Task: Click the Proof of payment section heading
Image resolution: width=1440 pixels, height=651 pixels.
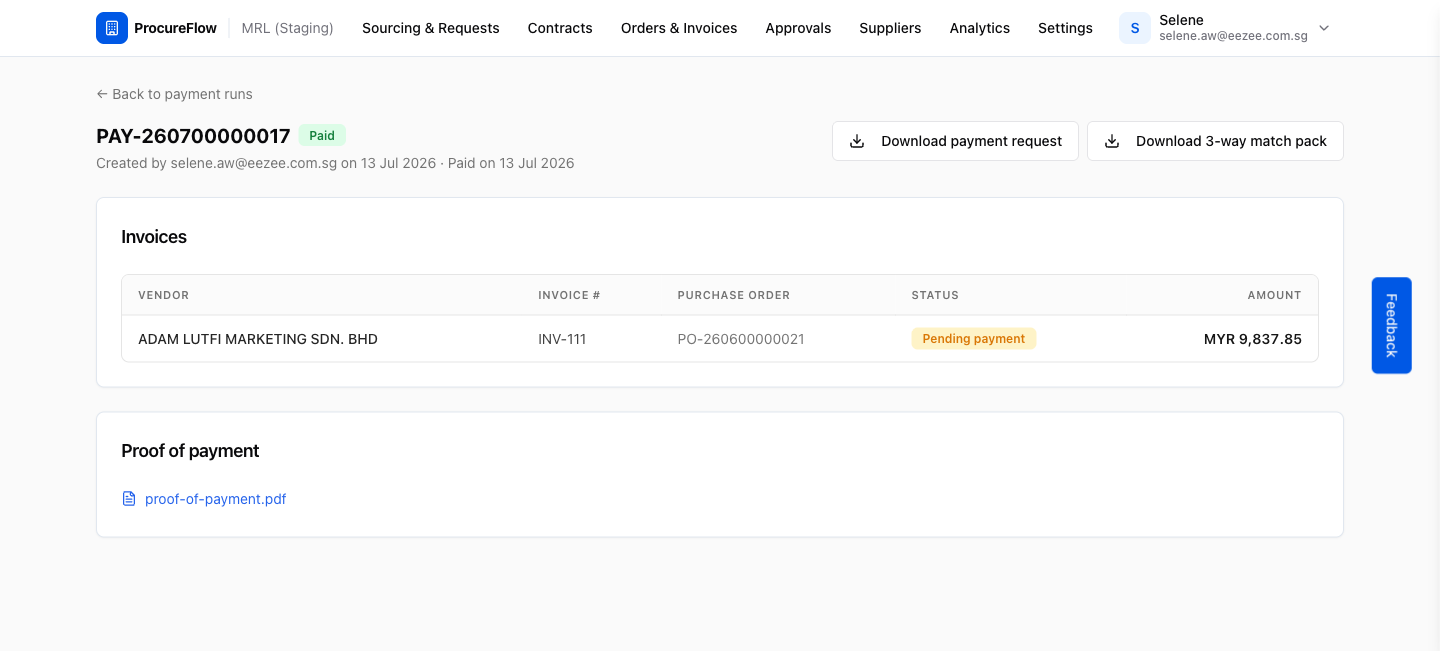Action: coord(190,451)
